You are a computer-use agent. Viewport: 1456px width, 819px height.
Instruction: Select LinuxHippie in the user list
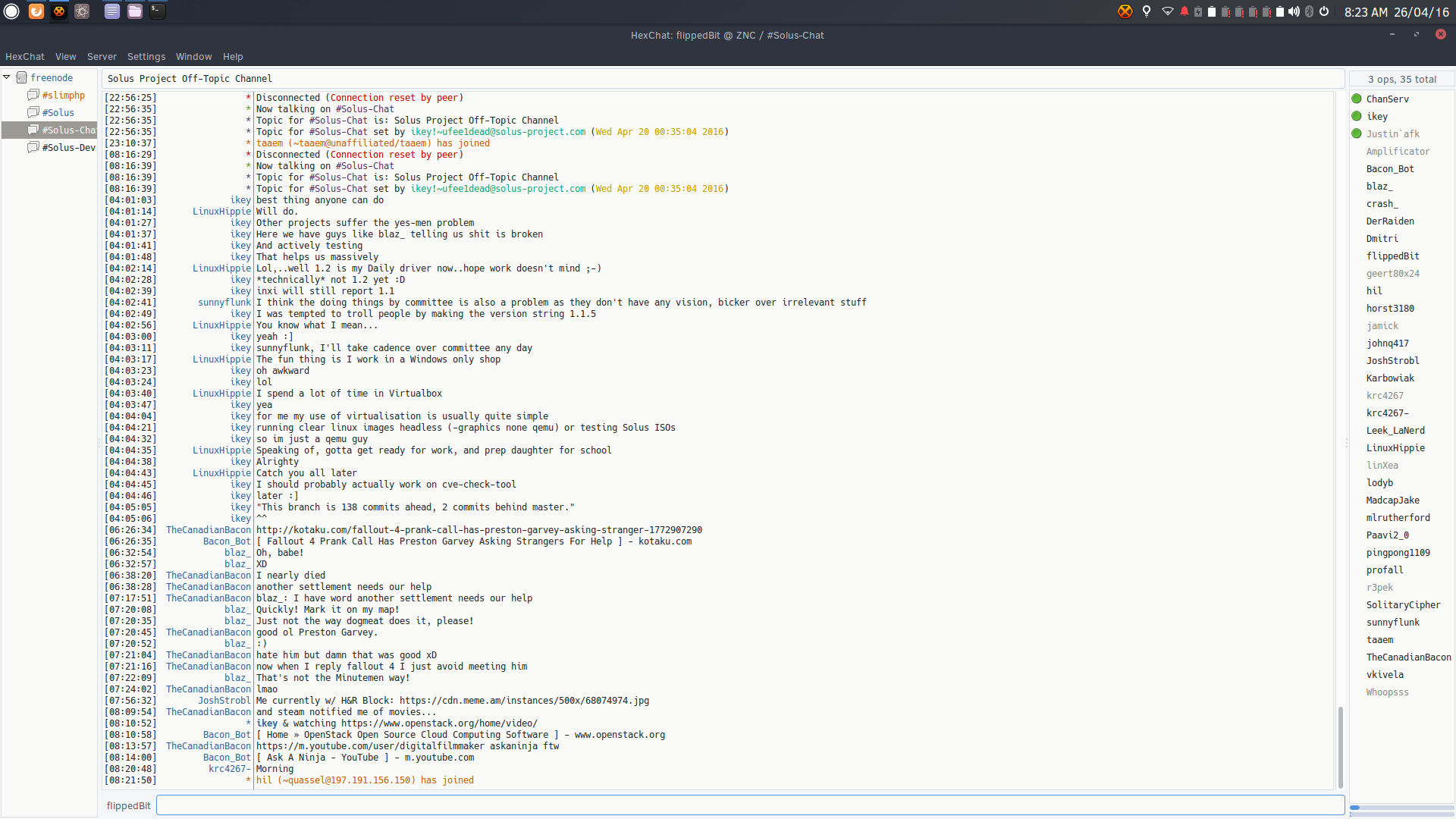pos(1395,447)
